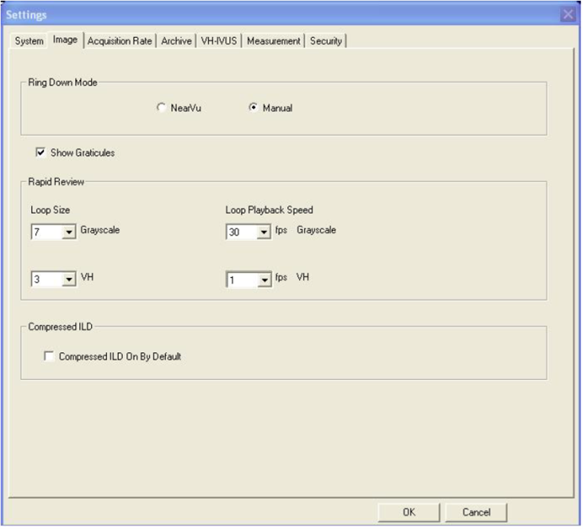Switch to the System tab
Screen dimensions: 583x529
(29, 41)
